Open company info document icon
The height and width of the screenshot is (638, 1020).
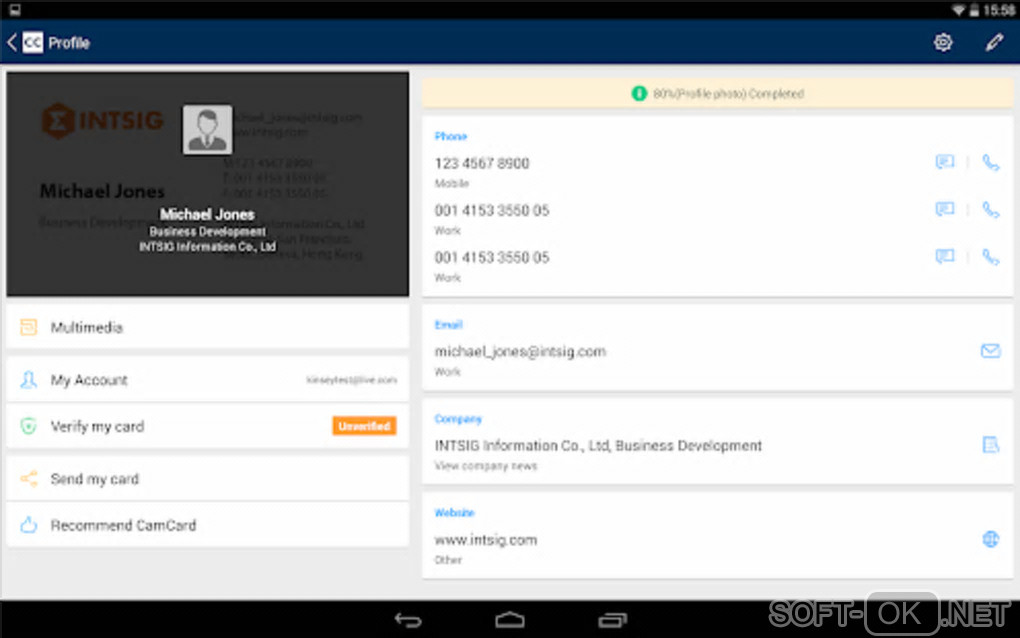coord(990,445)
